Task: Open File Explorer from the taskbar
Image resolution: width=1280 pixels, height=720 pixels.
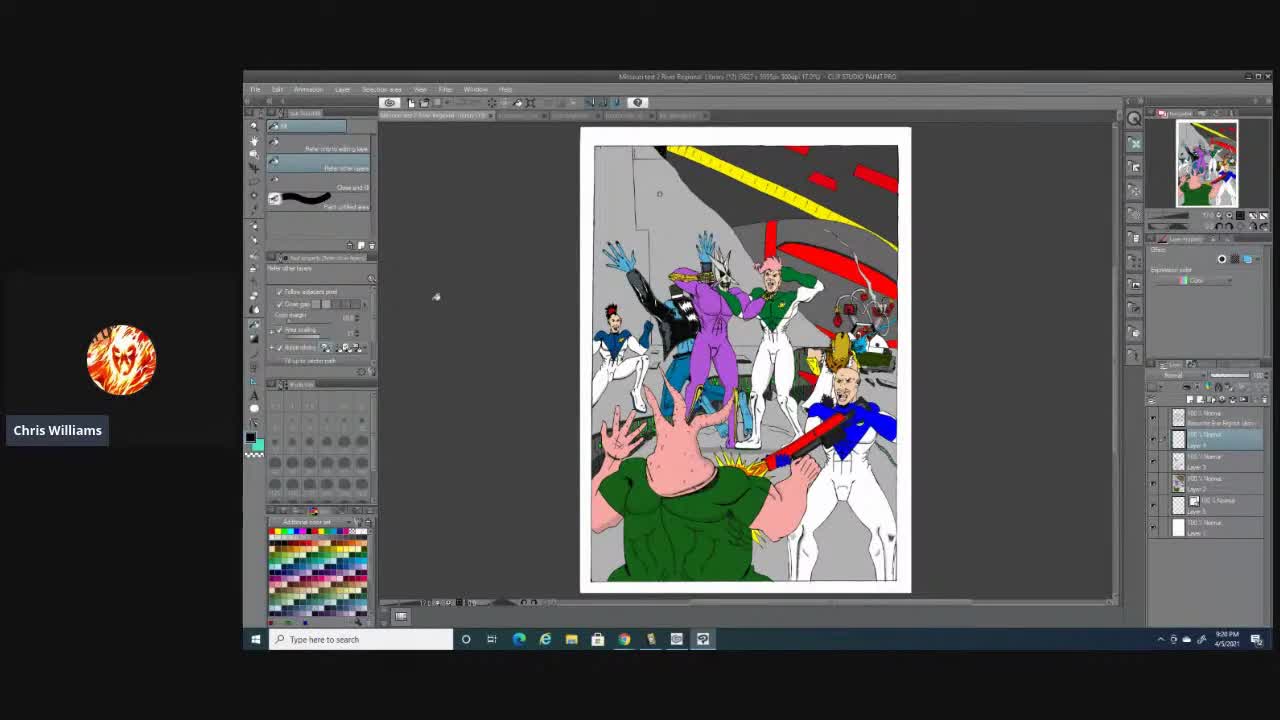Action: [571, 639]
